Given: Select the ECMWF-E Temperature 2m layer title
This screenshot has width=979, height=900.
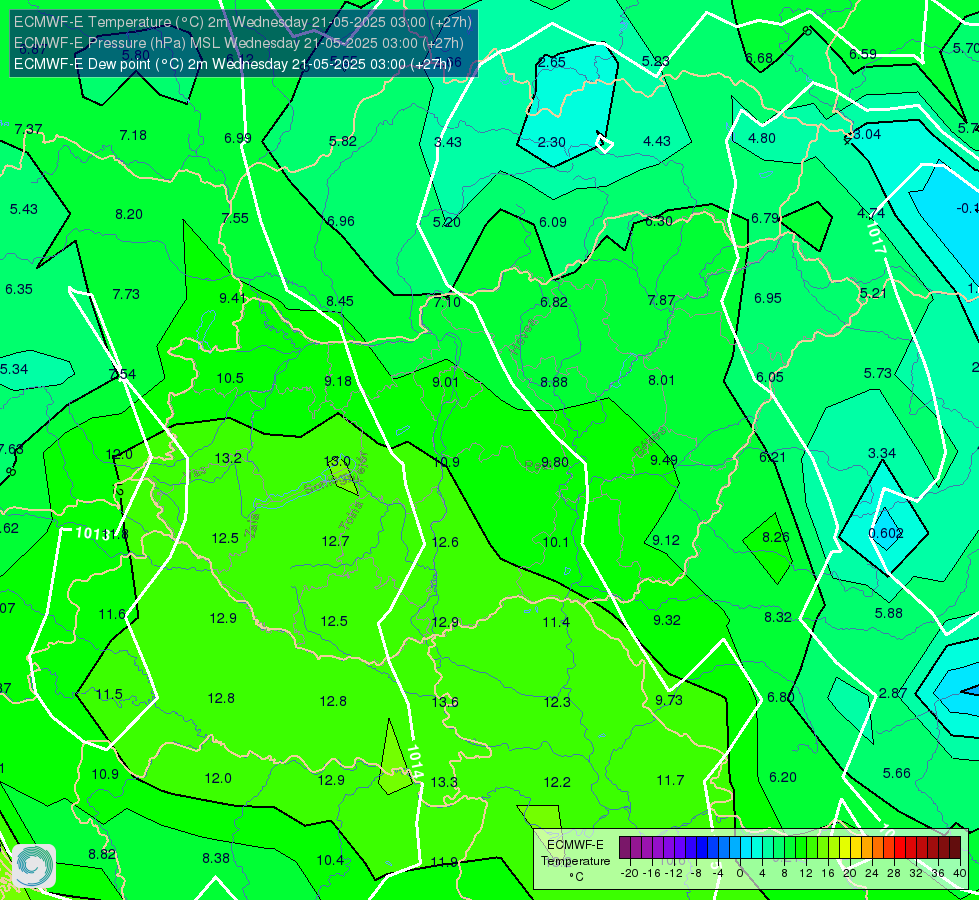Looking at the screenshot, I should [x=243, y=22].
